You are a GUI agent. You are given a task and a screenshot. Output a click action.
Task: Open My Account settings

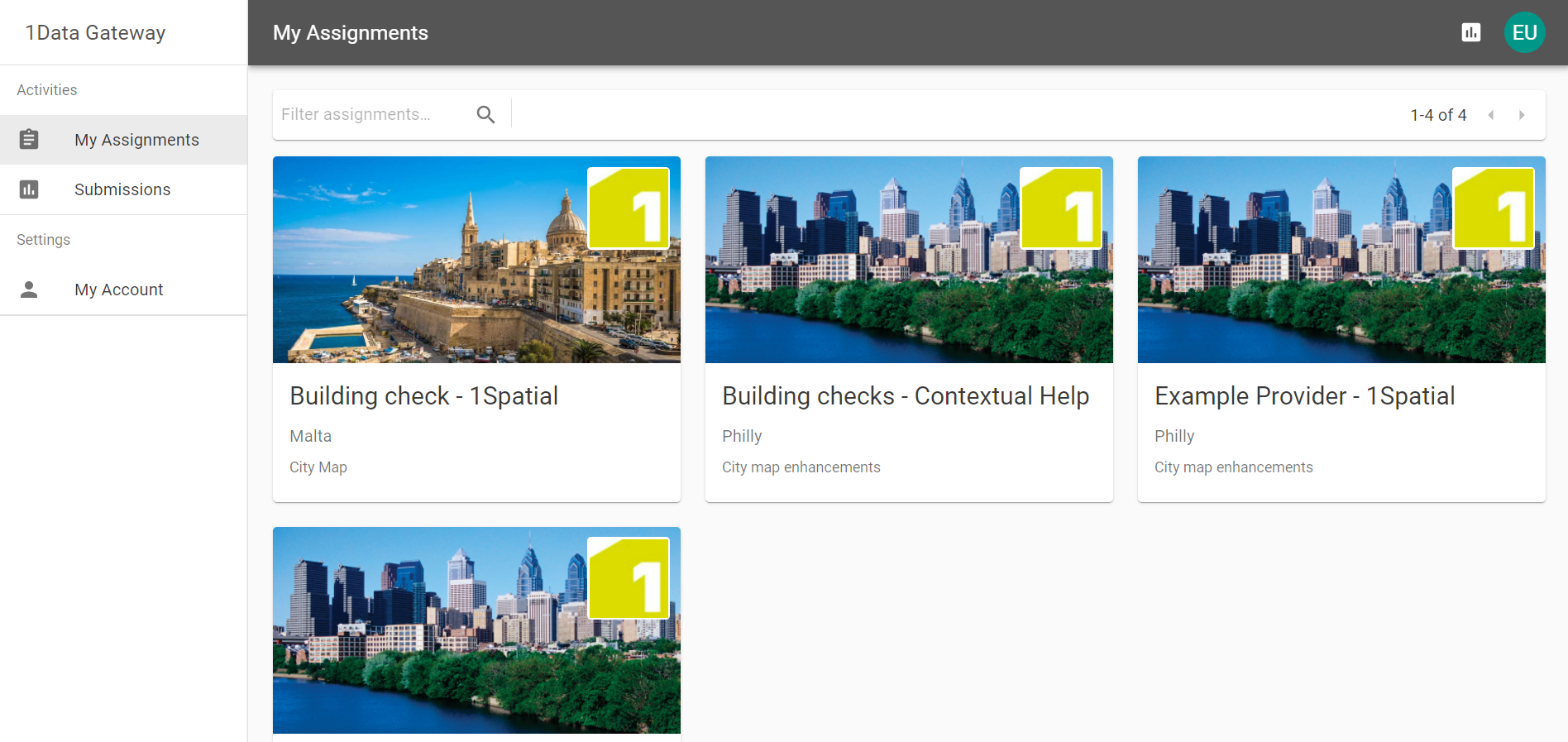(119, 290)
